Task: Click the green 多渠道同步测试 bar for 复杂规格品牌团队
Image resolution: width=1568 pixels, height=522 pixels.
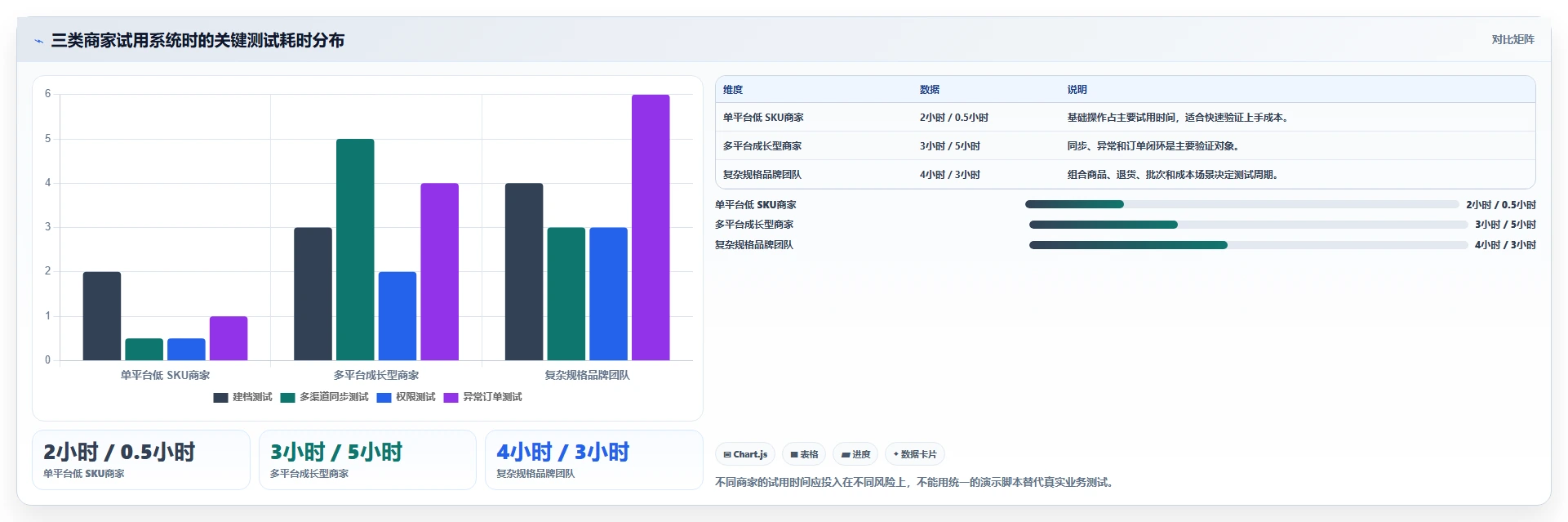Action: [566, 294]
